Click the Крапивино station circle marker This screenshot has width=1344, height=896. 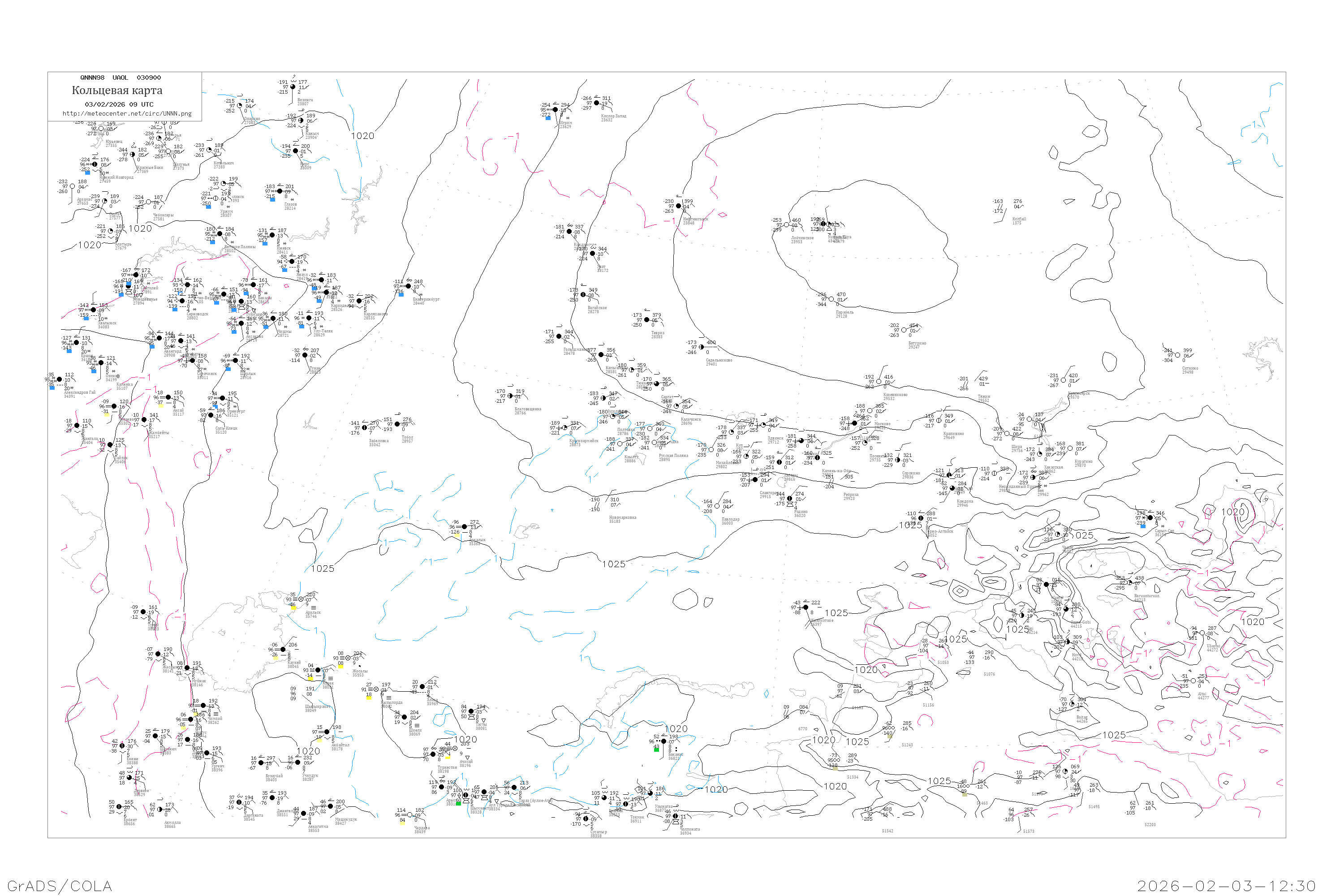[x=939, y=421]
